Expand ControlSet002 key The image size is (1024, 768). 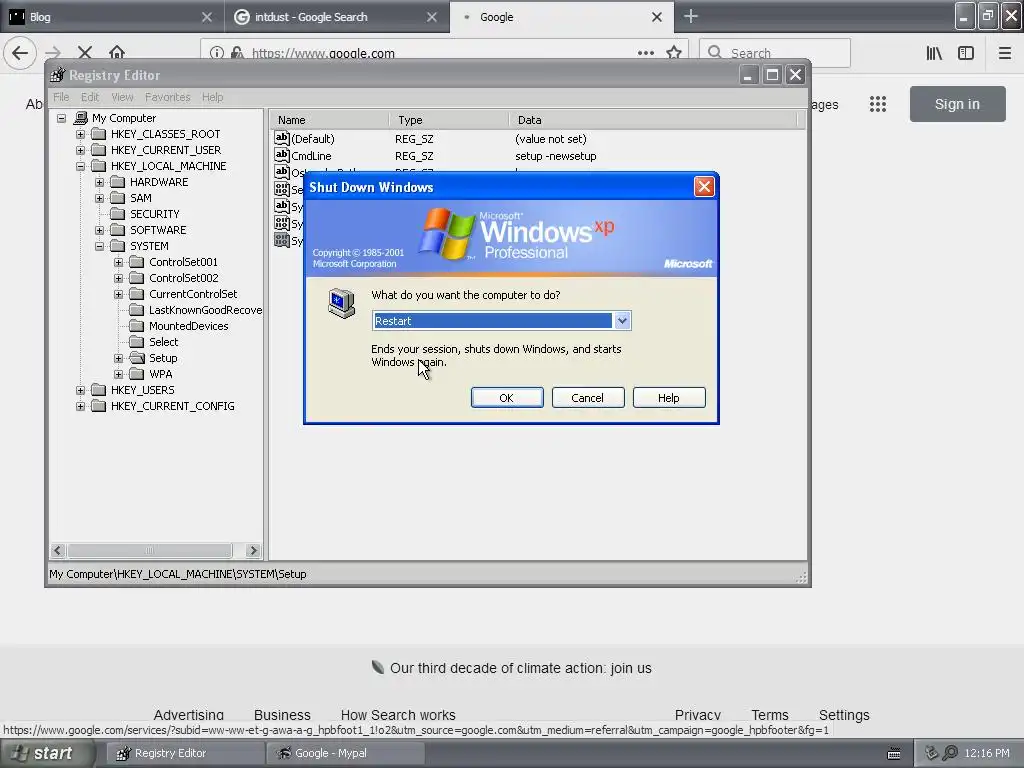(x=118, y=278)
